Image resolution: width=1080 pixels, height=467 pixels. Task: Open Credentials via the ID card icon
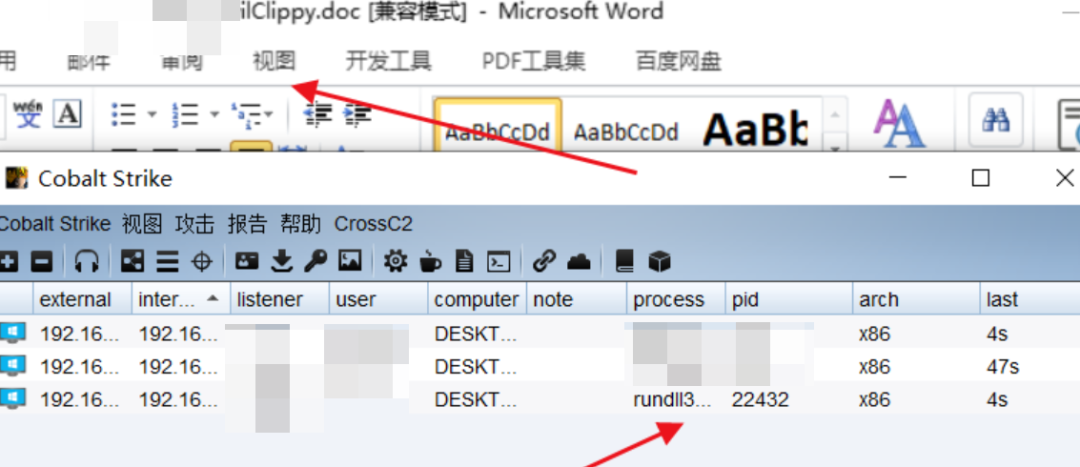coord(247,261)
